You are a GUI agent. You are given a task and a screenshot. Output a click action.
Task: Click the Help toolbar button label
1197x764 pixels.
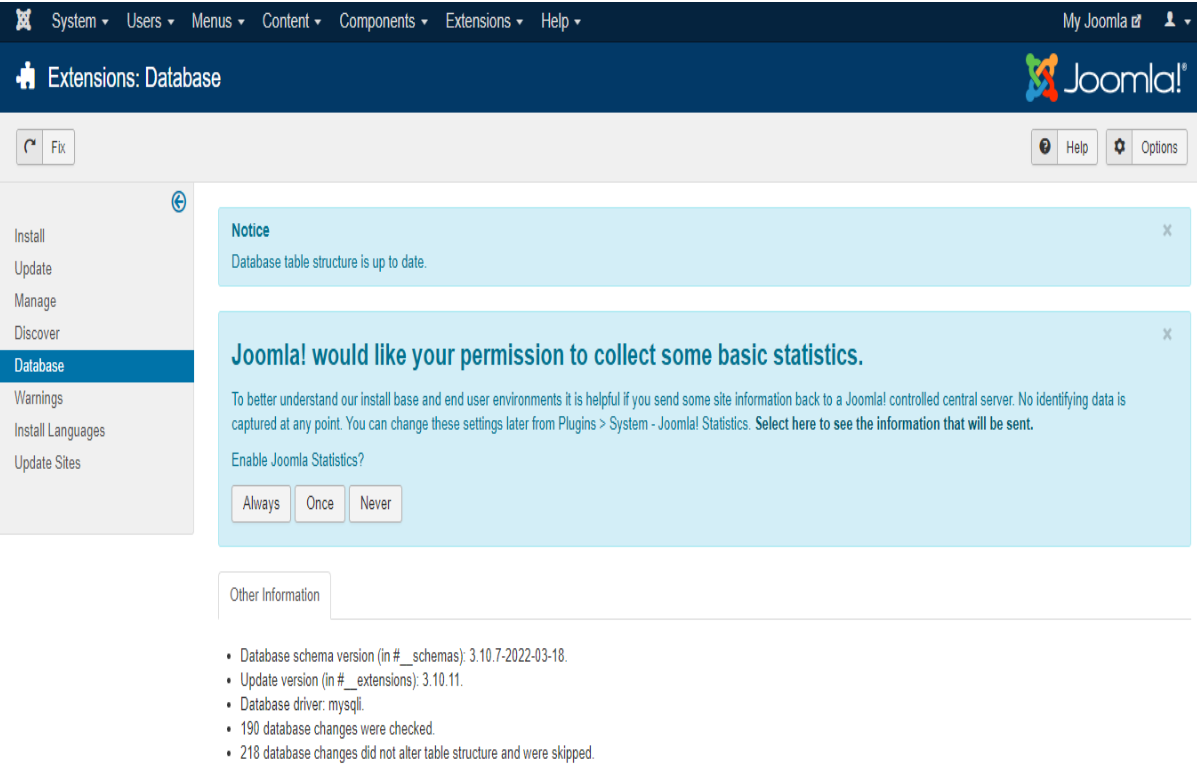(1077, 147)
